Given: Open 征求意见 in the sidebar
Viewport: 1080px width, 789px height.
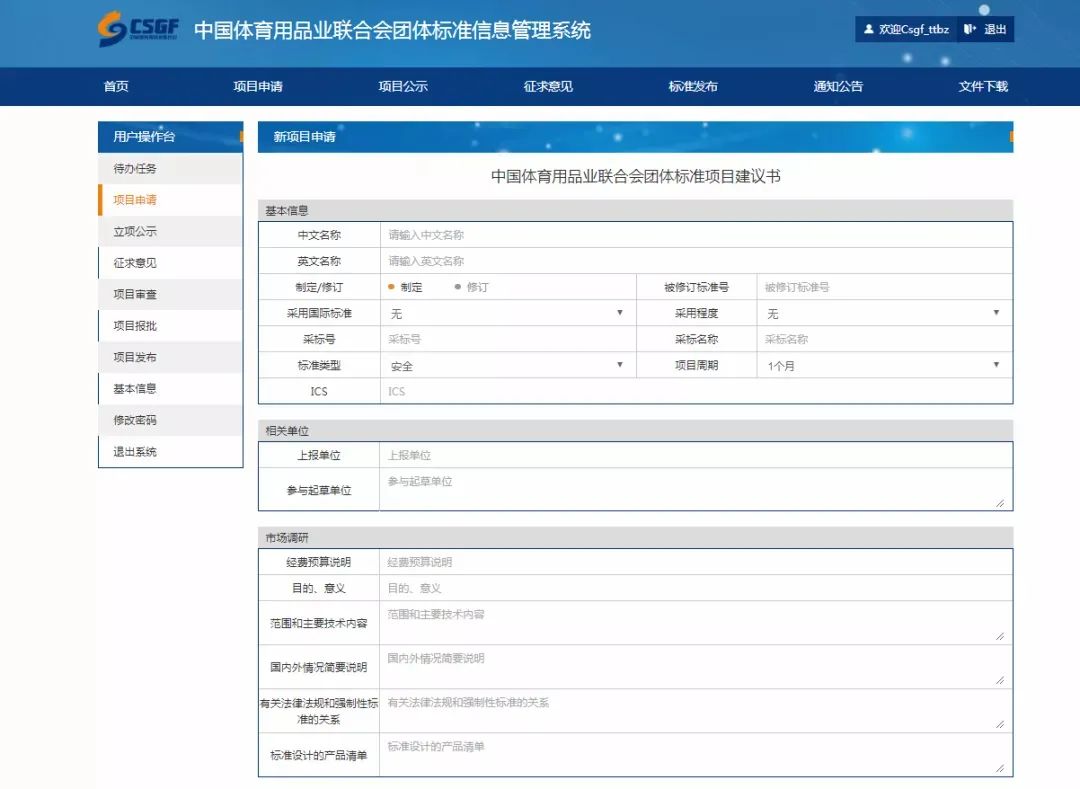Looking at the screenshot, I should (x=171, y=263).
